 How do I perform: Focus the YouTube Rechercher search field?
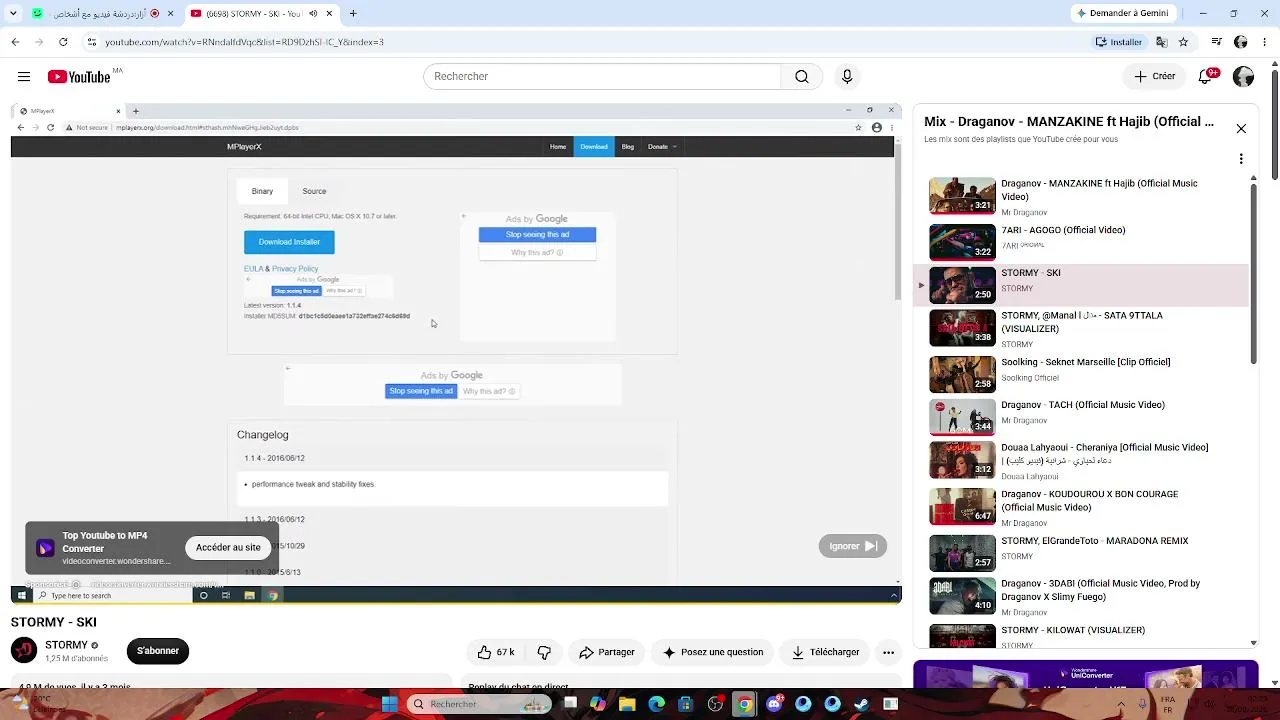[x=602, y=77]
